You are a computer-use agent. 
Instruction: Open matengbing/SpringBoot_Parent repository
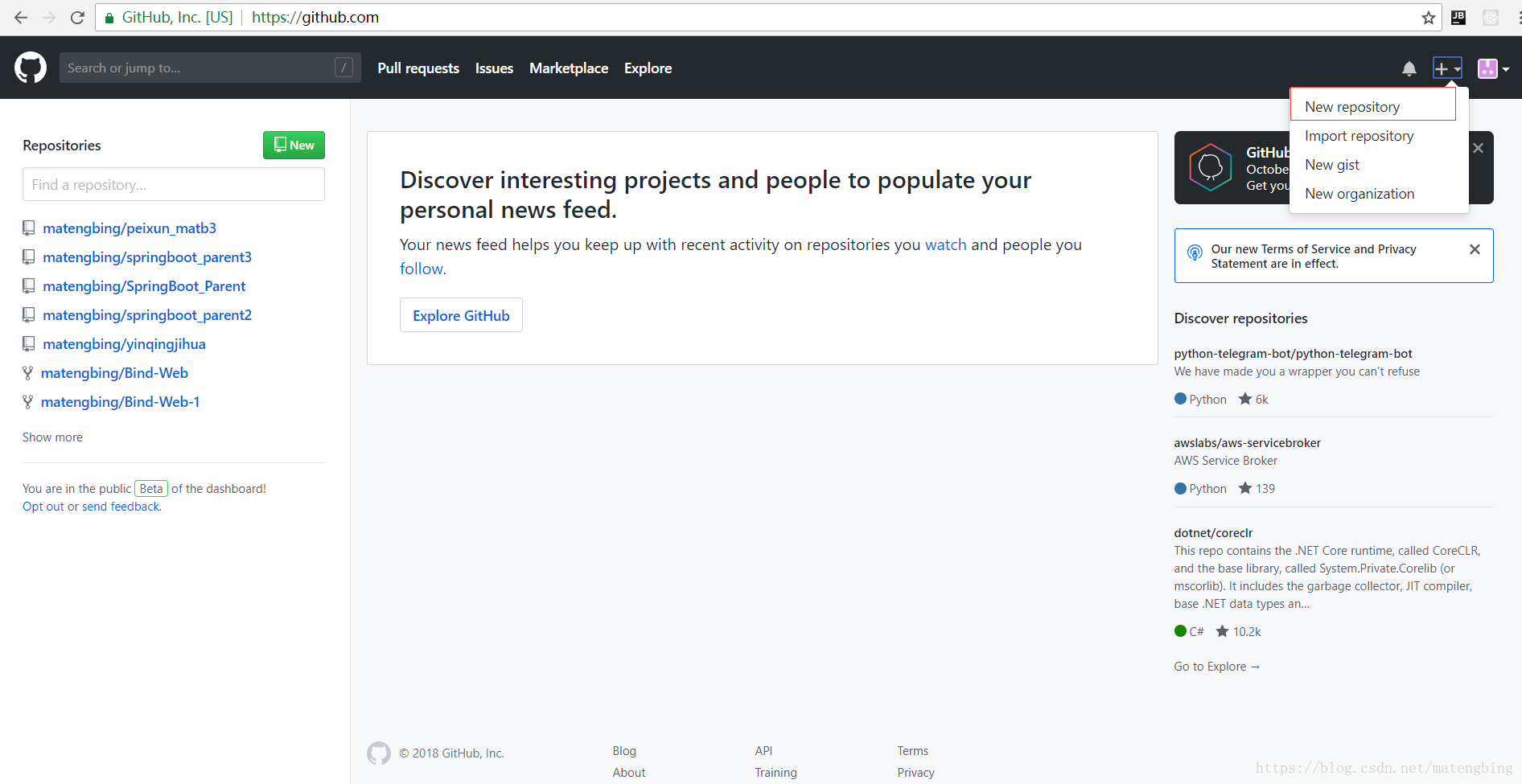(x=144, y=286)
